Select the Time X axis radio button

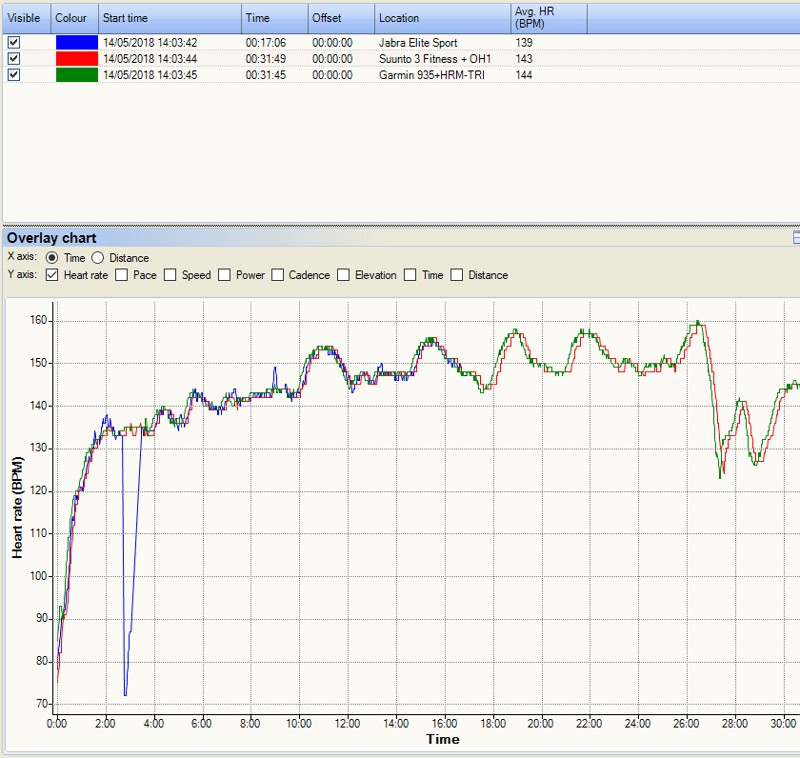click(x=52, y=258)
